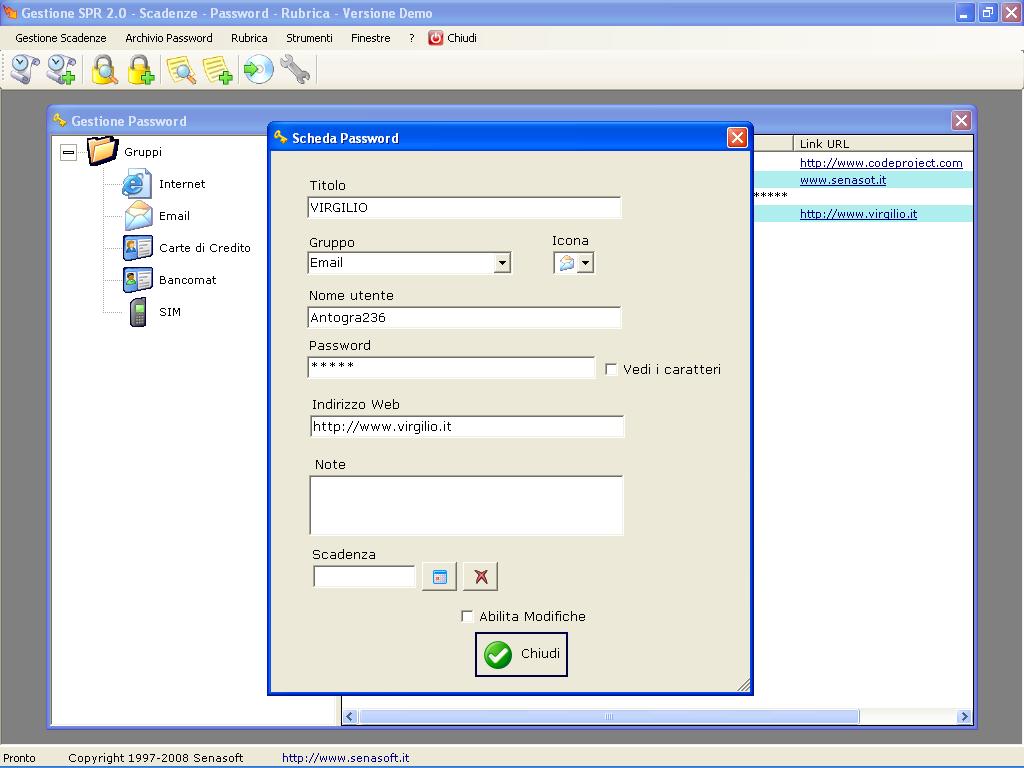1024x768 pixels.
Task: Click the disc with green arrow toolbar icon
Action: pyautogui.click(x=259, y=69)
